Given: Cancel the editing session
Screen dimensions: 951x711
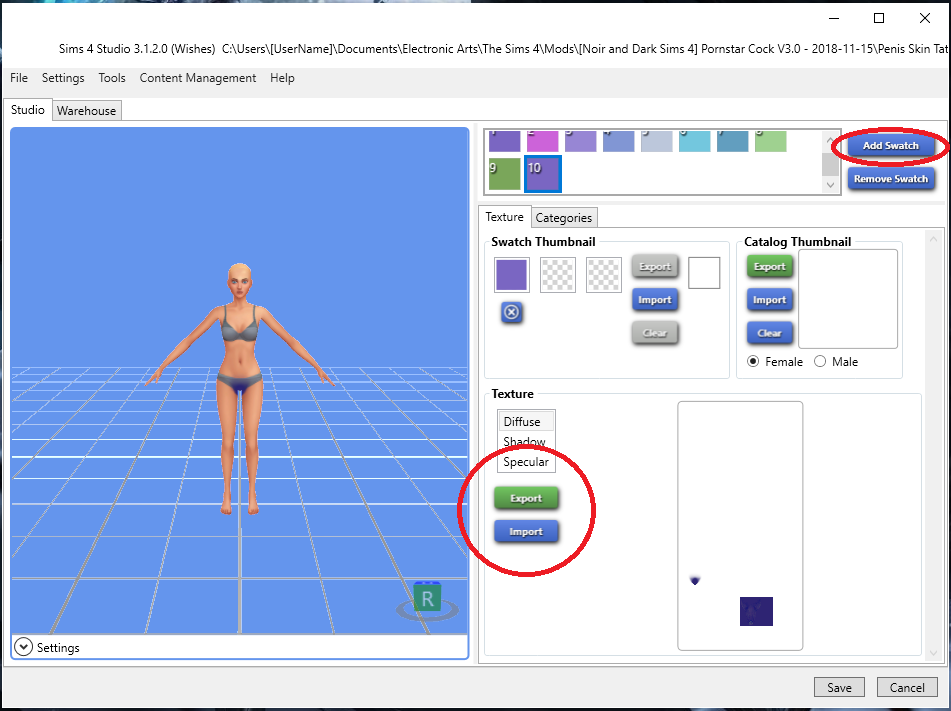Looking at the screenshot, I should (x=907, y=687).
